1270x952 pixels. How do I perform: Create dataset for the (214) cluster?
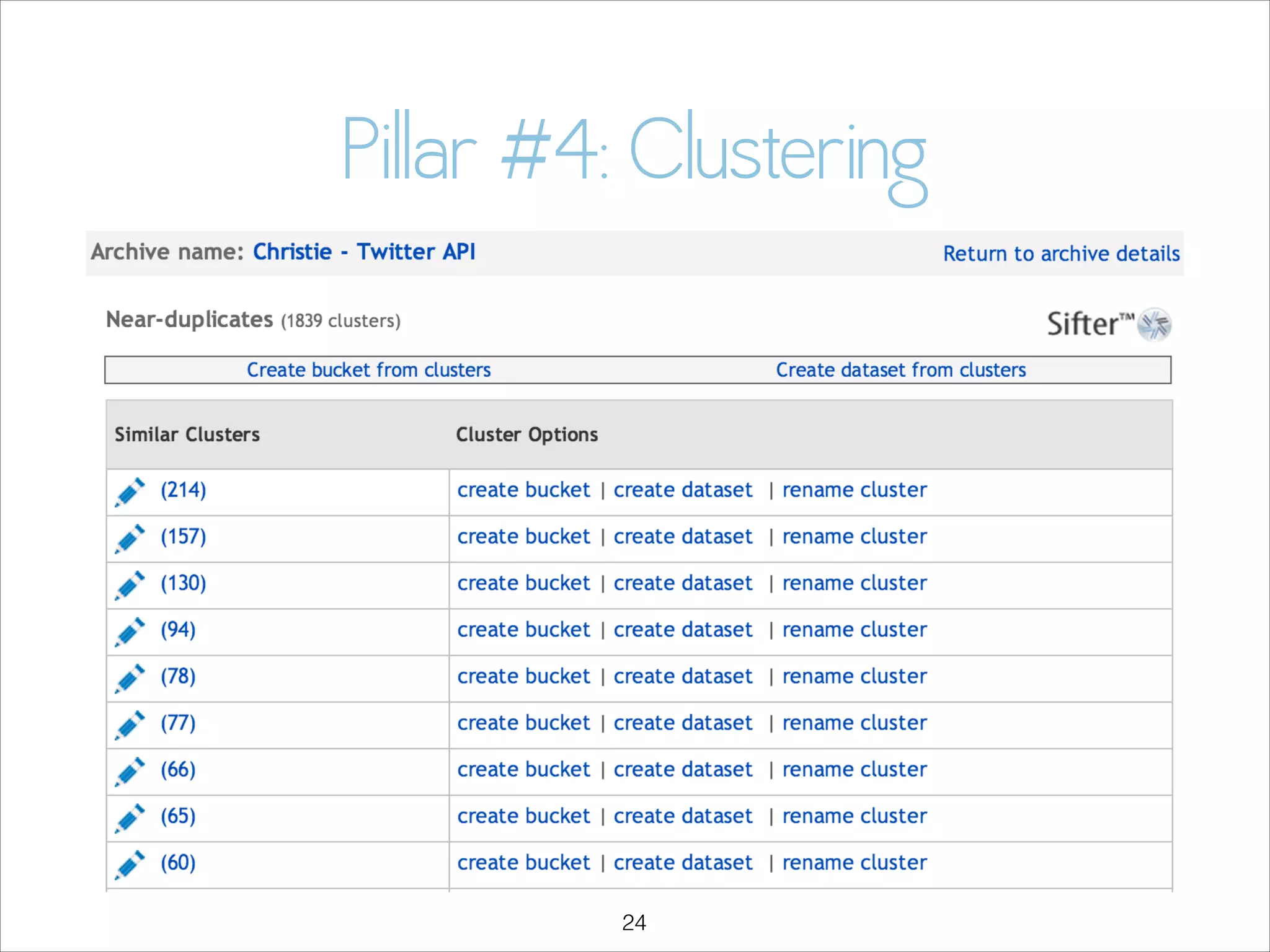[683, 490]
